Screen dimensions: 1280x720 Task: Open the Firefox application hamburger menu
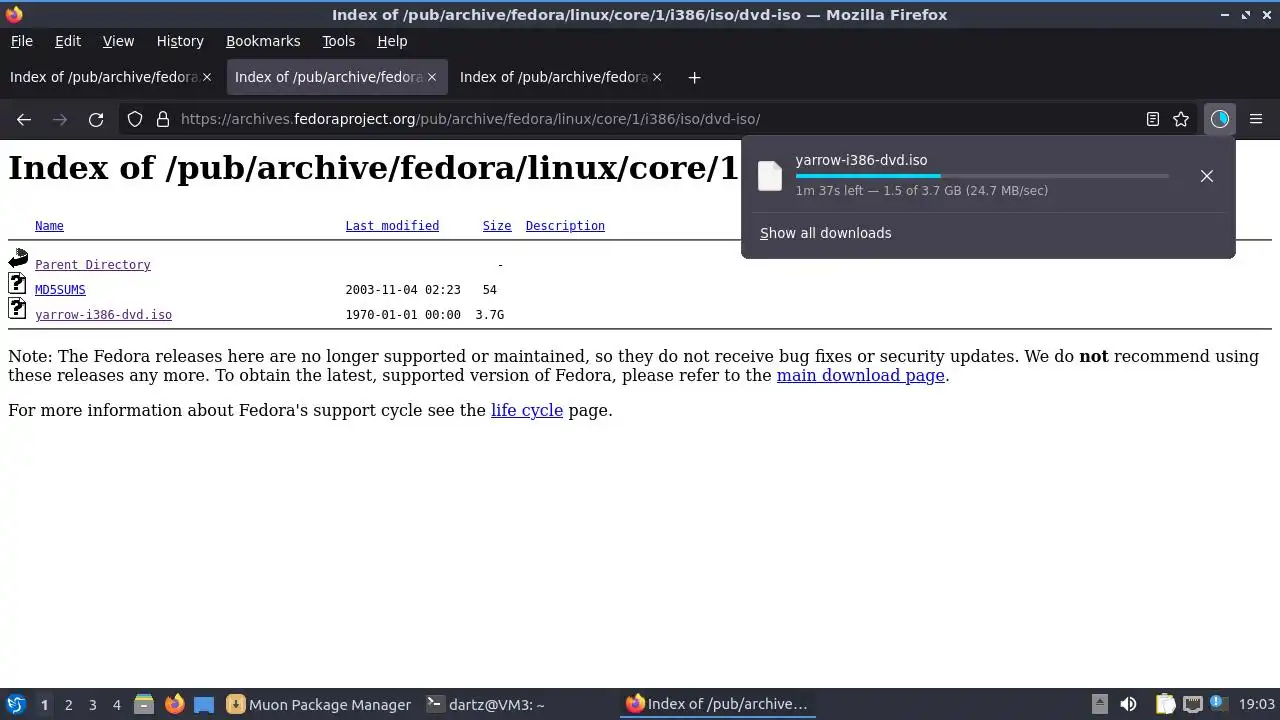(x=1256, y=119)
